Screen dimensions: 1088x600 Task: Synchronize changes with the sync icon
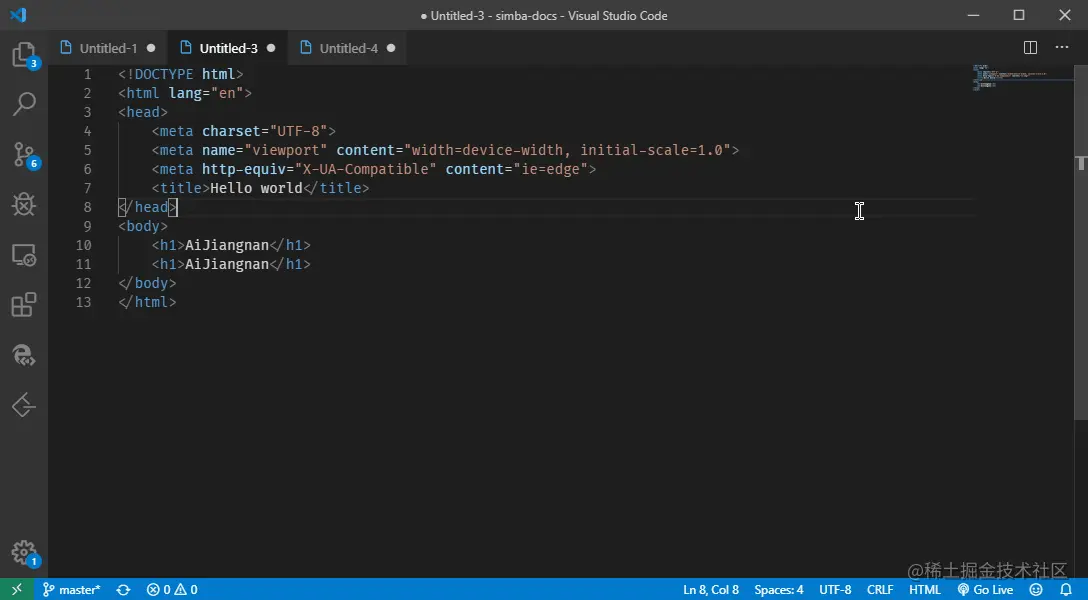(124, 590)
